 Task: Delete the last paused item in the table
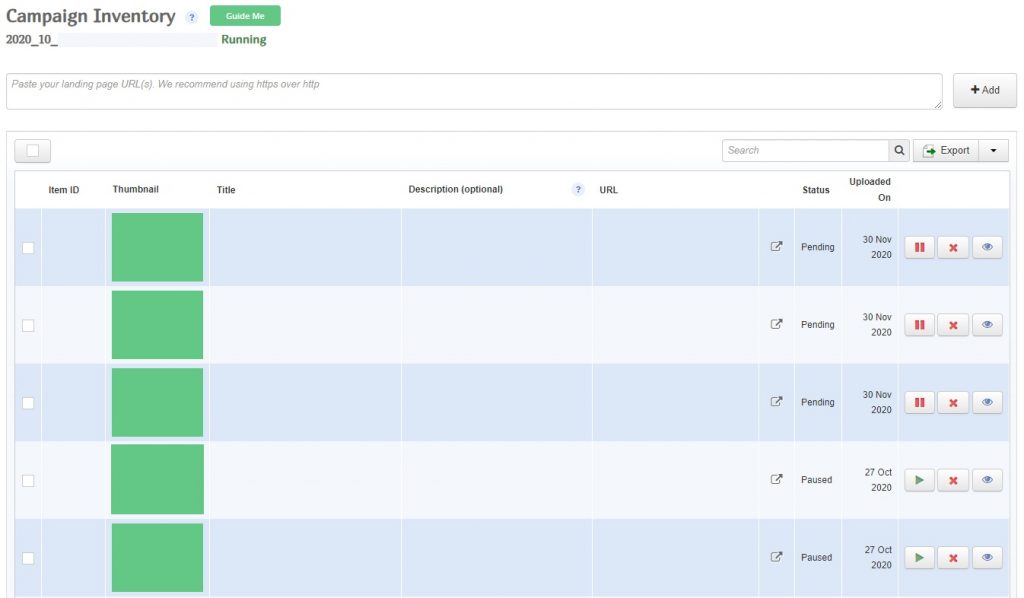(953, 557)
